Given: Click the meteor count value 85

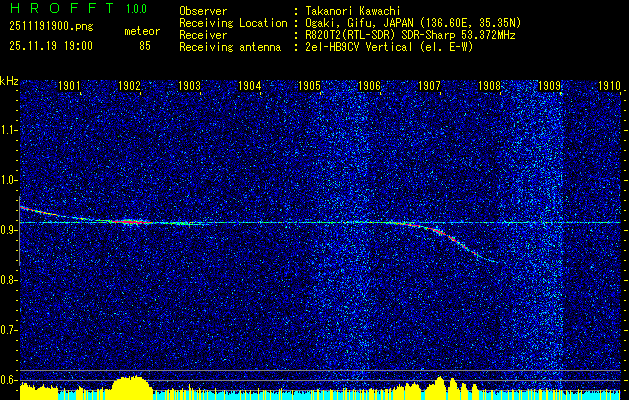Looking at the screenshot, I should (145, 46).
